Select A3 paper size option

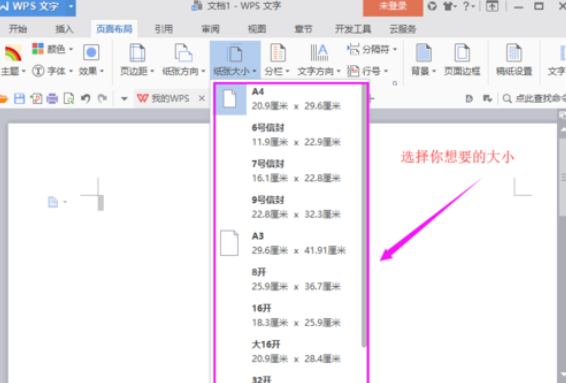288,243
